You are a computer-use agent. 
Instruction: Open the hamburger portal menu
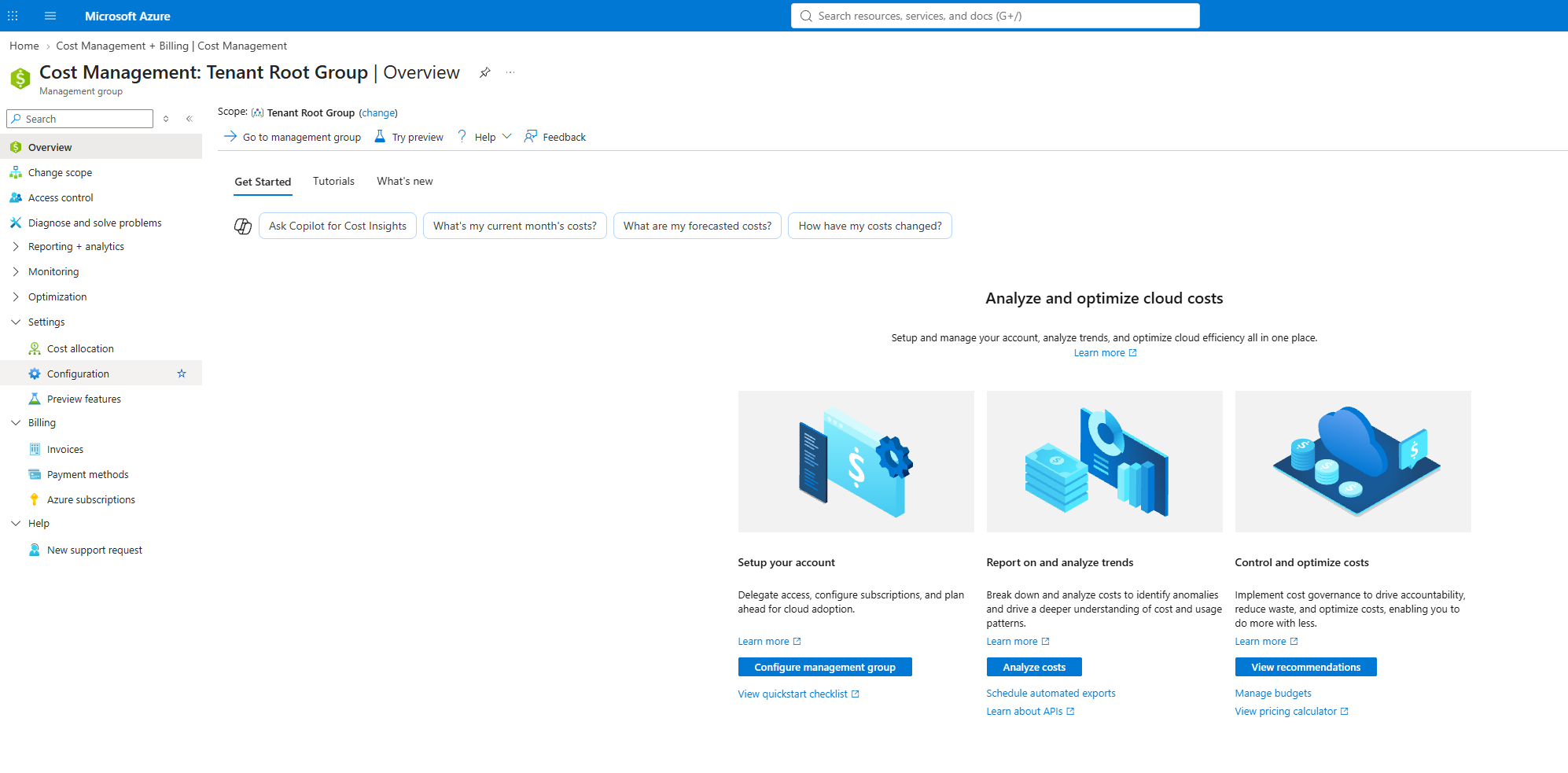click(50, 16)
